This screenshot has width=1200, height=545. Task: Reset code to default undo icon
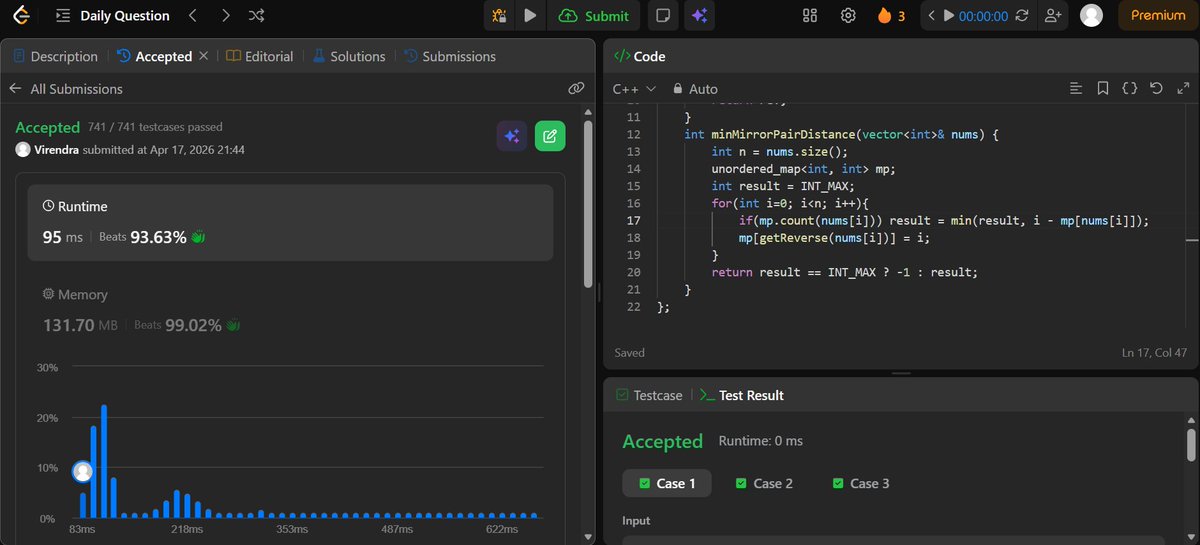pyautogui.click(x=1156, y=88)
